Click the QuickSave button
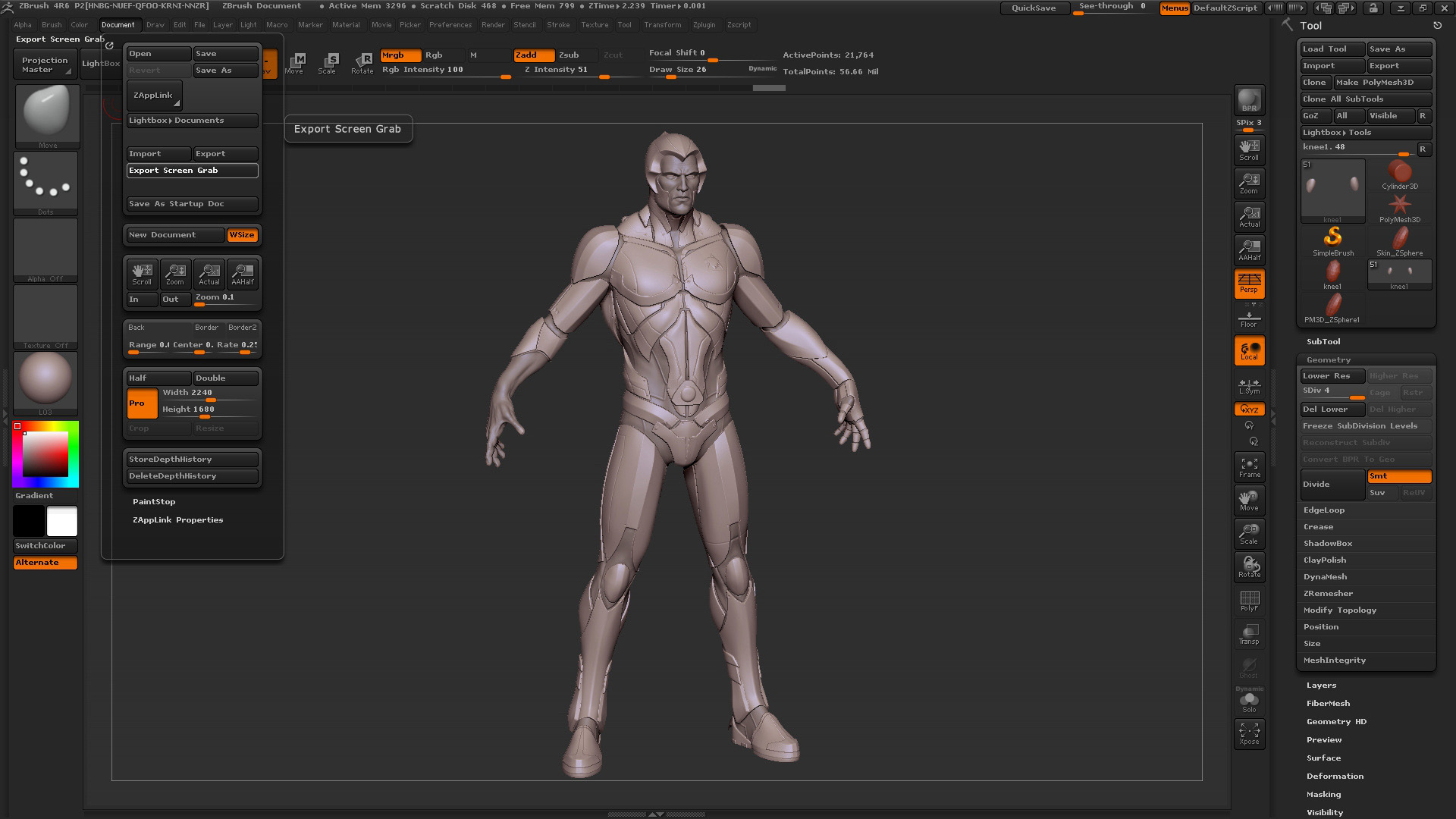Screen dimensions: 1456x819 click(x=1034, y=8)
